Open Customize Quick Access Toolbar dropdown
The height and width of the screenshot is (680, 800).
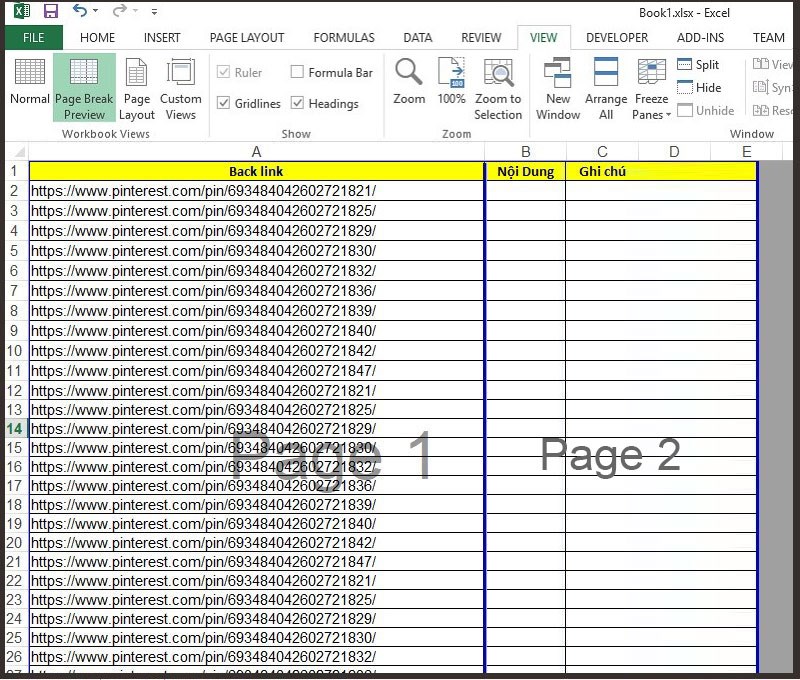click(154, 11)
